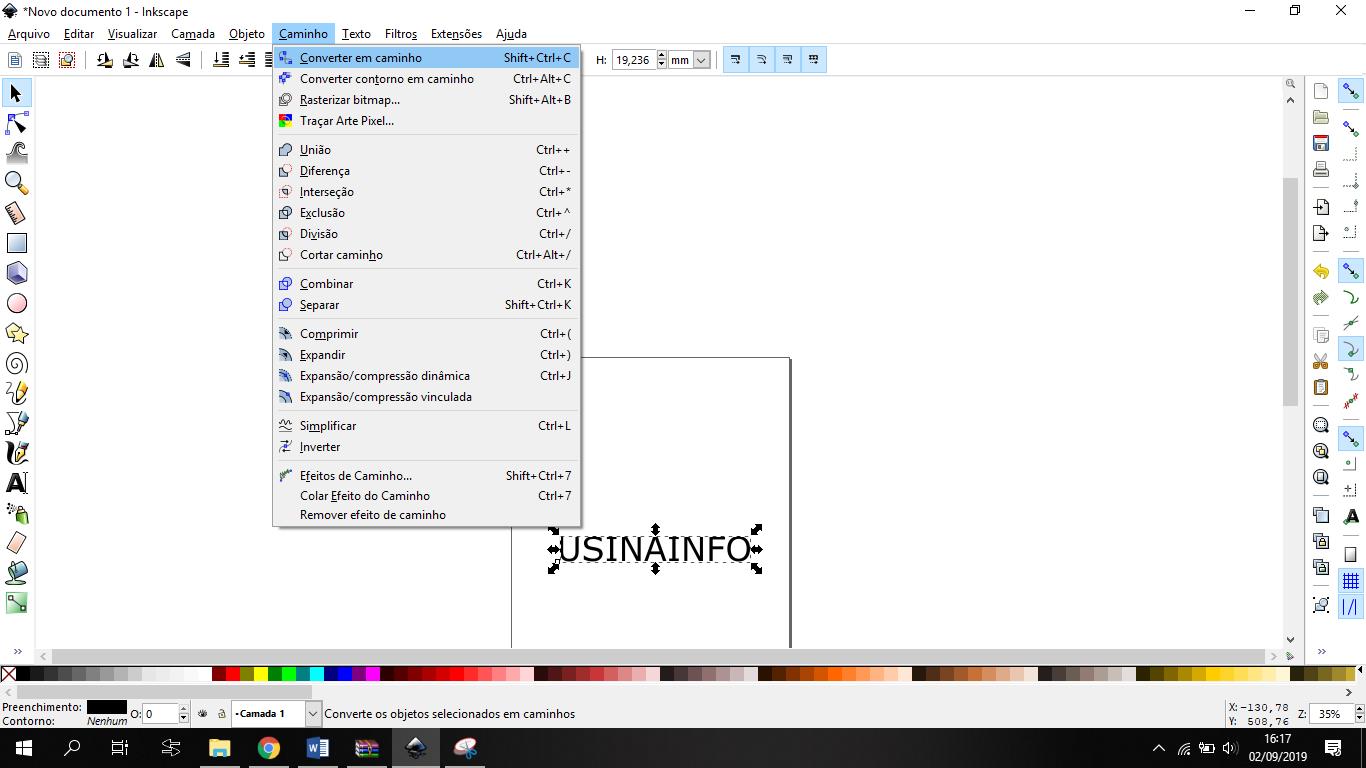Select the Ellipse circle tool

16,303
